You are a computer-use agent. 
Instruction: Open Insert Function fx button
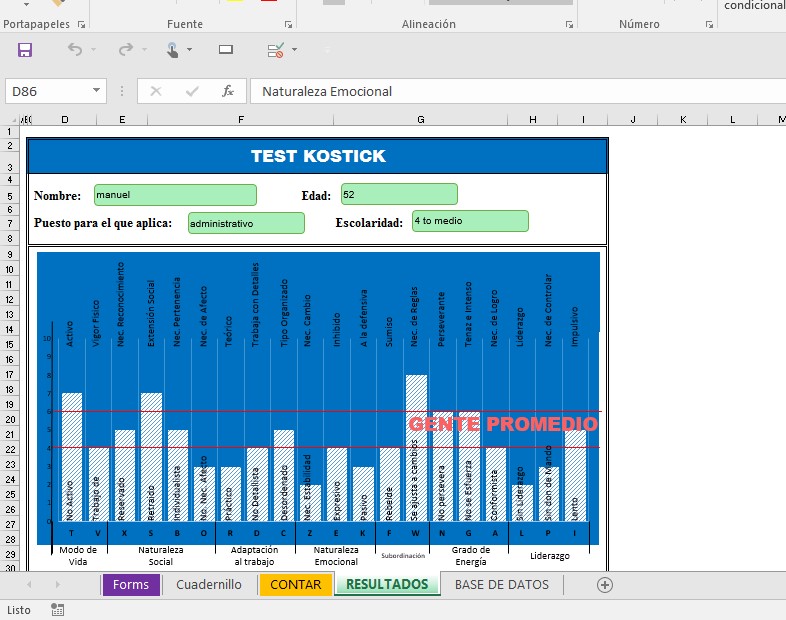228,91
